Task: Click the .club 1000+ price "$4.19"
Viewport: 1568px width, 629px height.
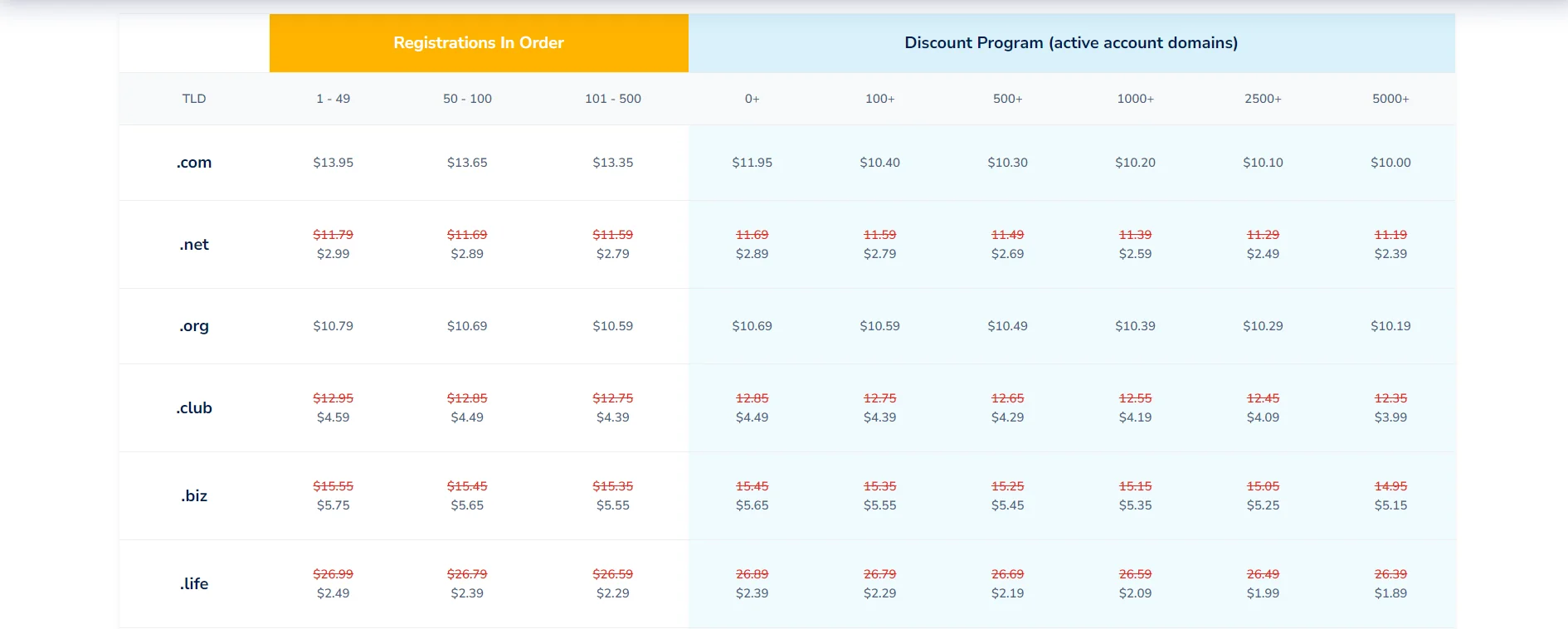Action: click(x=1136, y=417)
